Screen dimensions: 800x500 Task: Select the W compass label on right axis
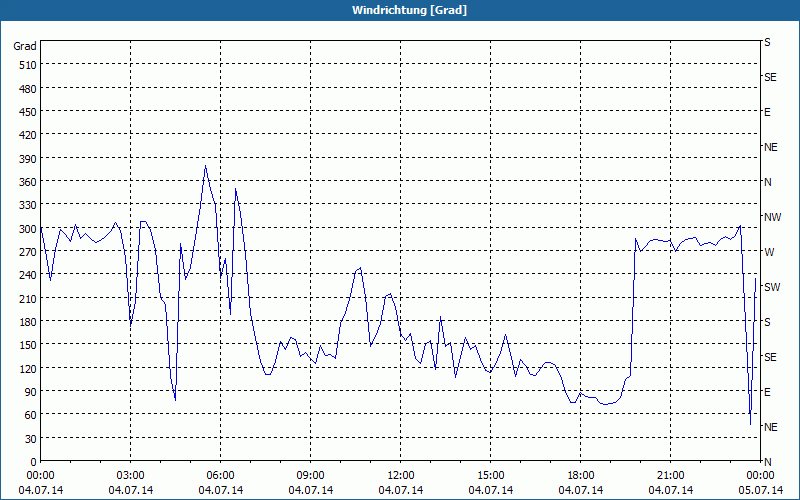tap(769, 252)
